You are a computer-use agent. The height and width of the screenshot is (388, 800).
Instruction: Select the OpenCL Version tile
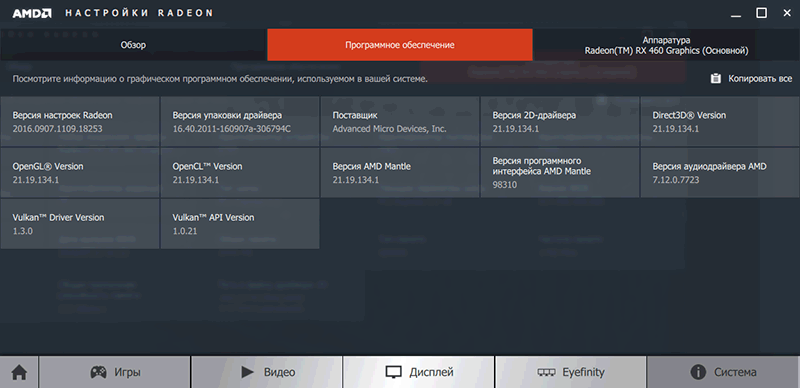[240, 173]
